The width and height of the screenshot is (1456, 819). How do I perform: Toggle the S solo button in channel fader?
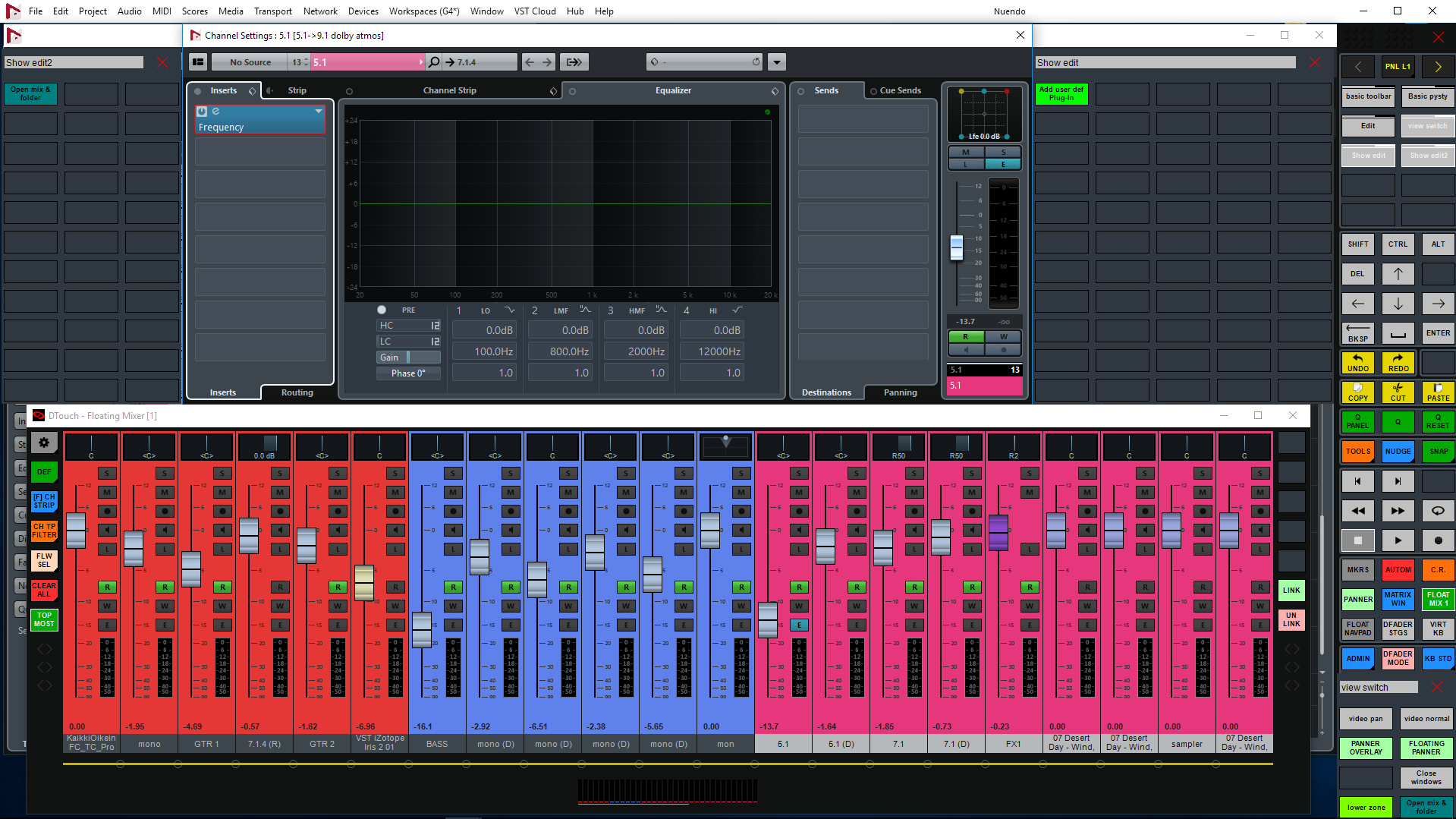click(x=1003, y=153)
